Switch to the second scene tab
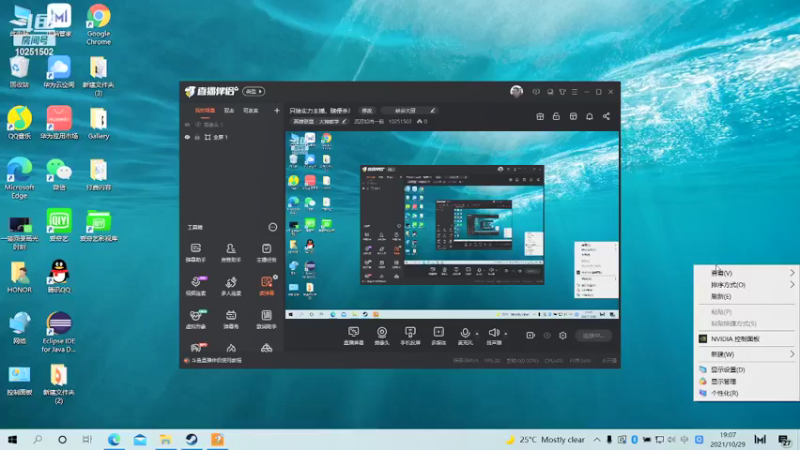 click(x=229, y=110)
